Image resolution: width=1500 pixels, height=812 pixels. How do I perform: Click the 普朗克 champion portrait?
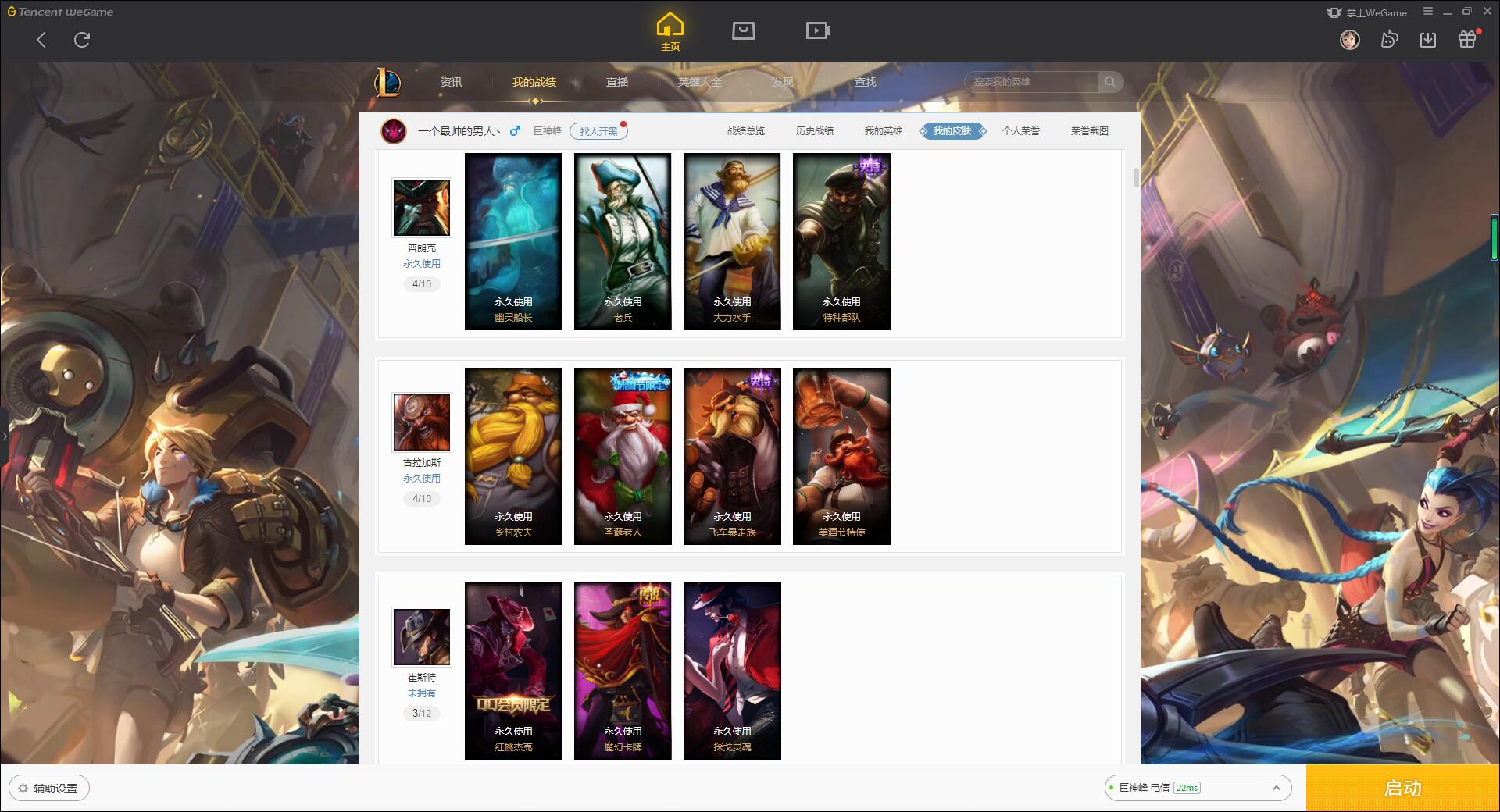click(x=422, y=207)
